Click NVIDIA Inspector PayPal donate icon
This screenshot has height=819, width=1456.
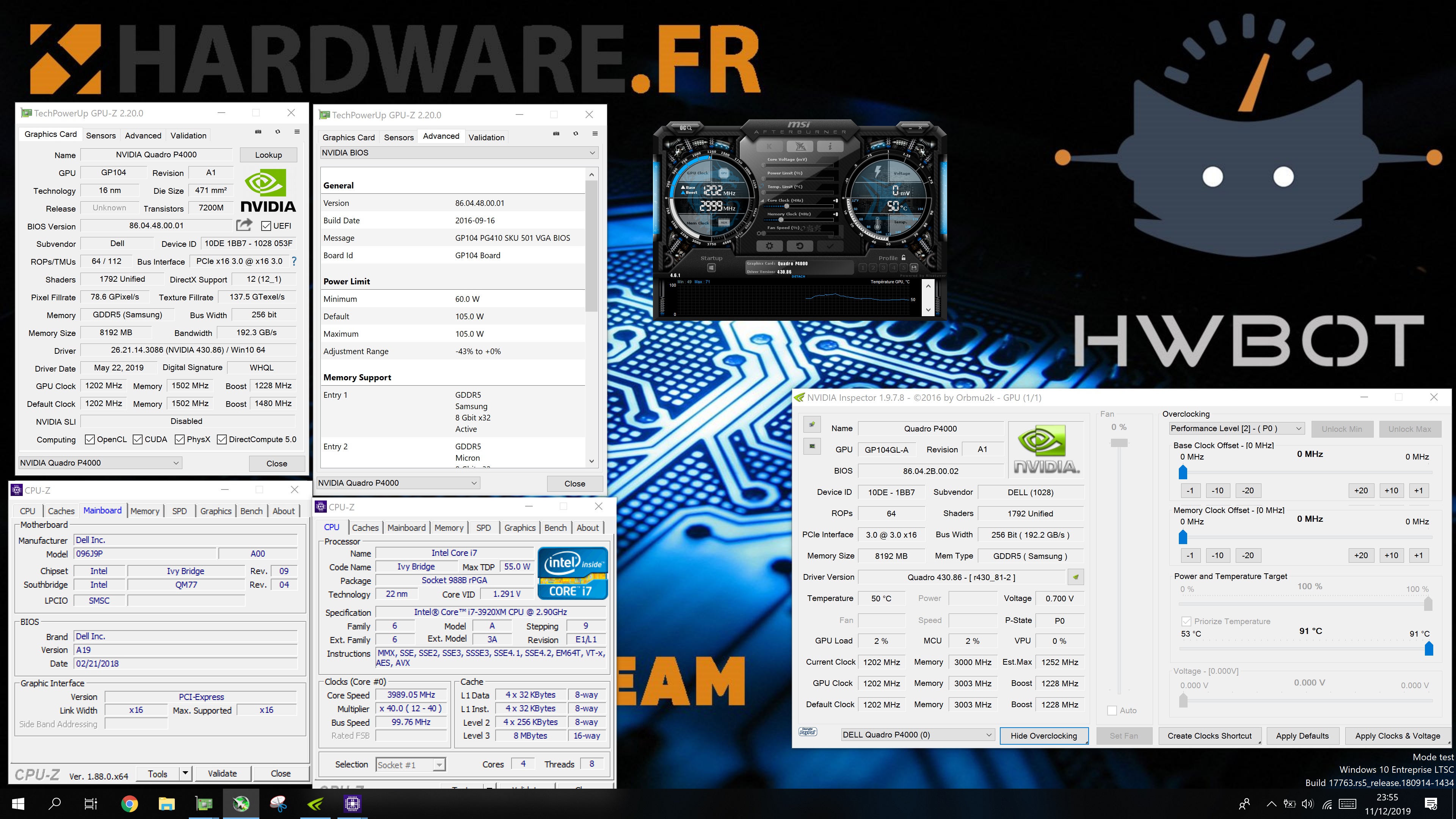pos(808,731)
